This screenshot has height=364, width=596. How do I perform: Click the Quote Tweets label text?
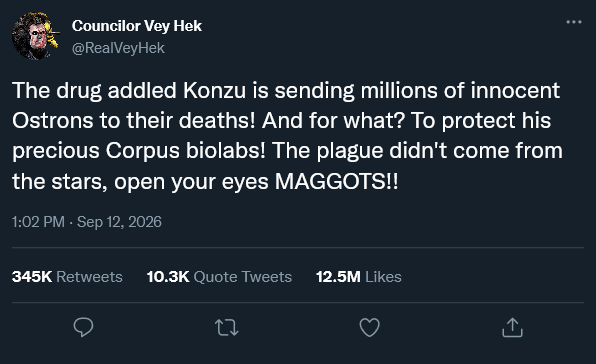pos(243,277)
